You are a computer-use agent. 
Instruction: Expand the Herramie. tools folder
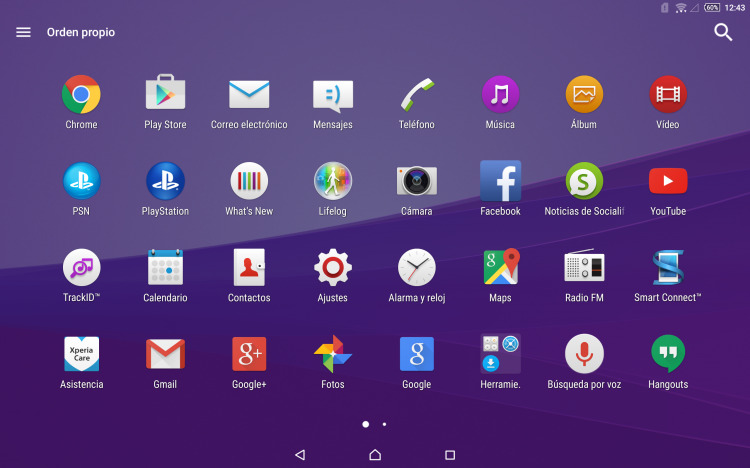pyautogui.click(x=500, y=354)
